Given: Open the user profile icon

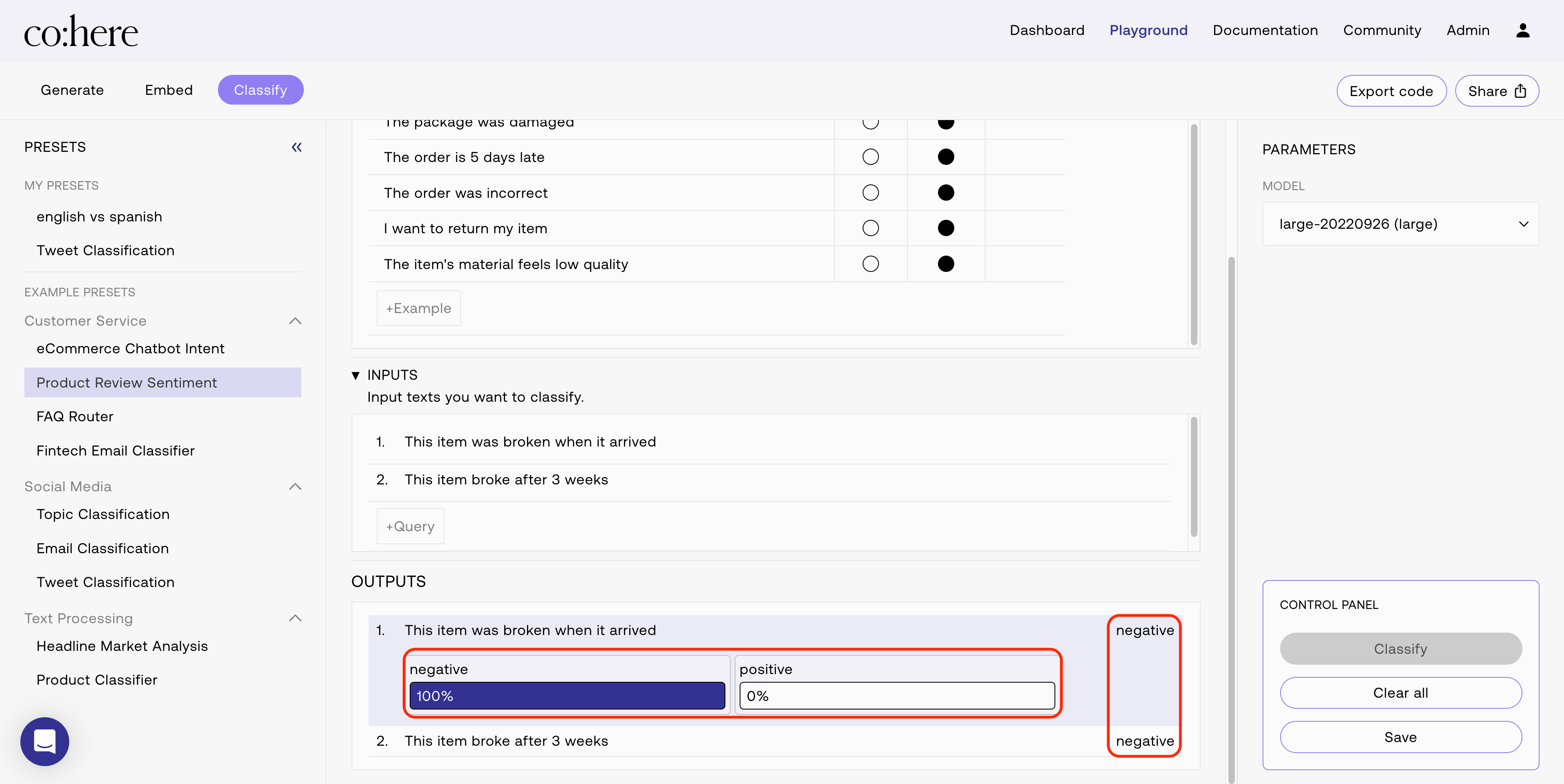Looking at the screenshot, I should 1522,31.
